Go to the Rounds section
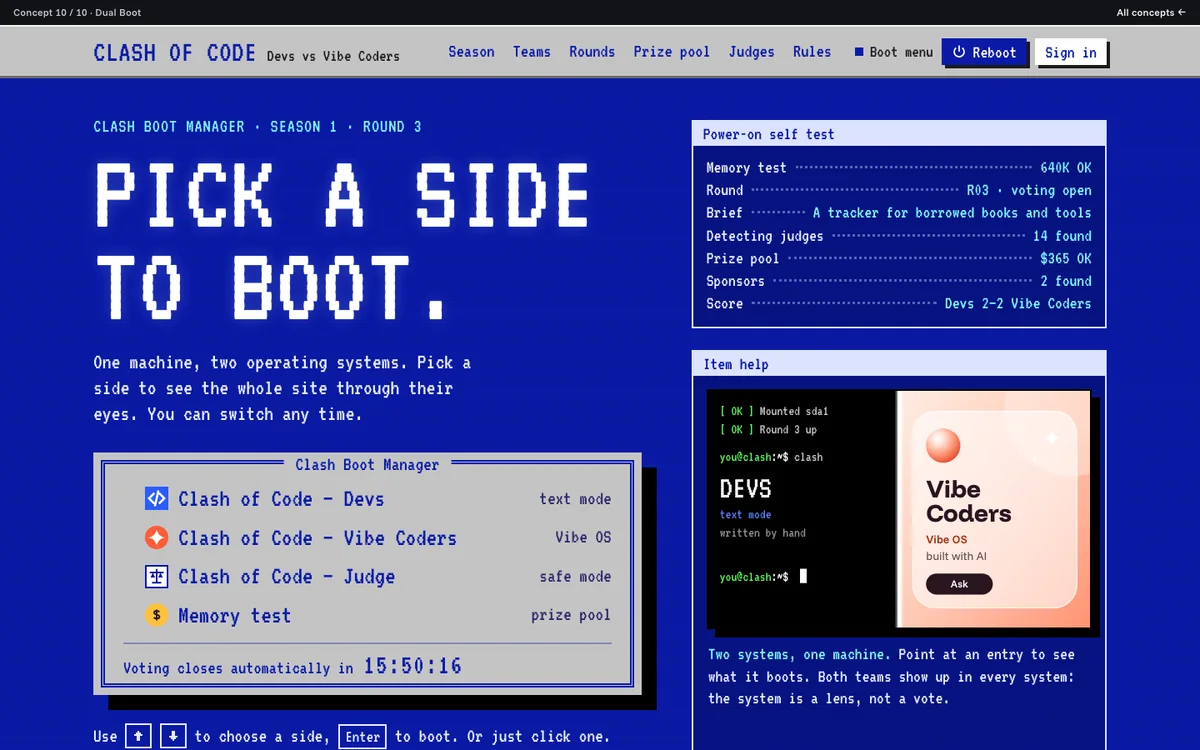 coord(592,52)
